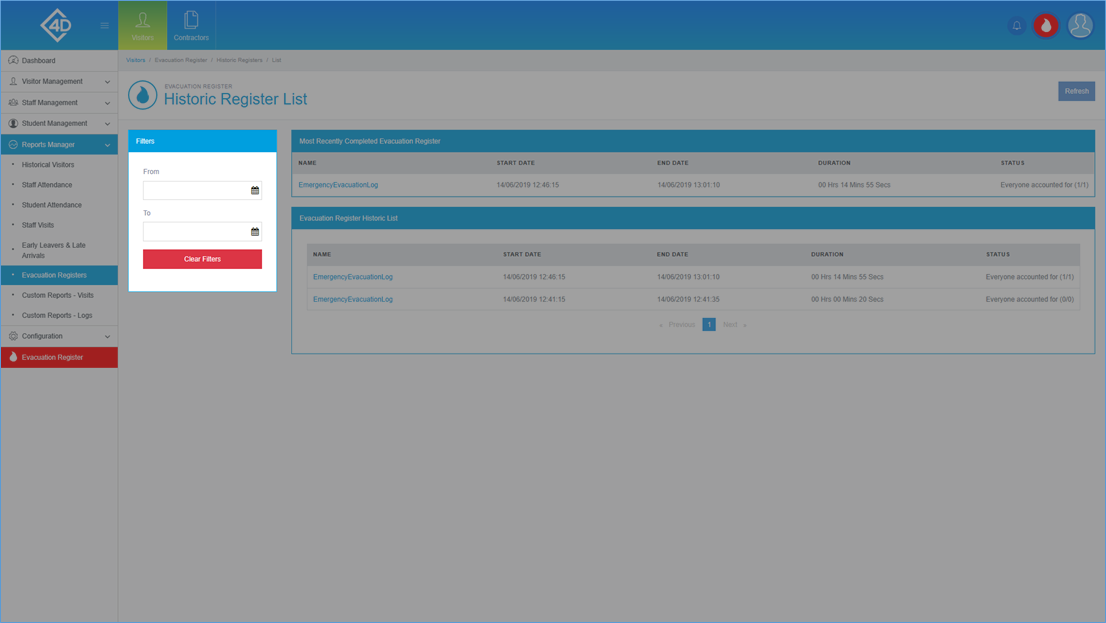
Task: Collapse the Reports Manager chevron
Action: point(107,145)
